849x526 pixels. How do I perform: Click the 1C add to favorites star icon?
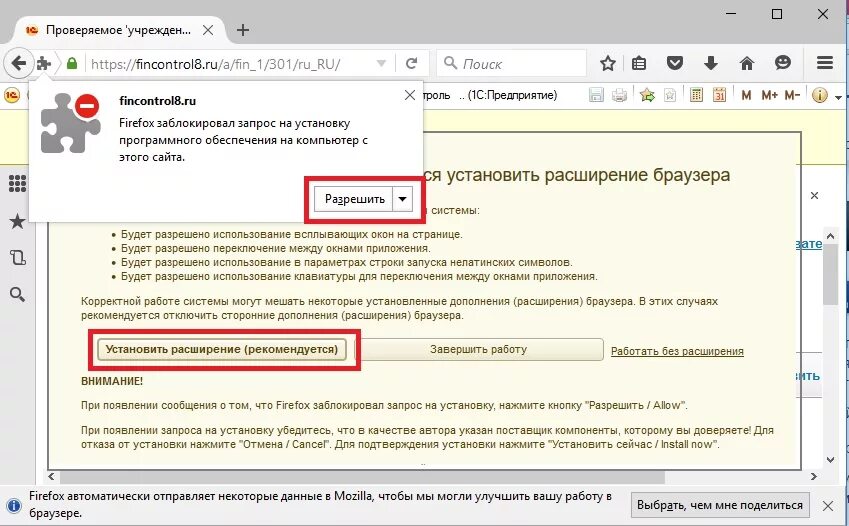click(646, 95)
